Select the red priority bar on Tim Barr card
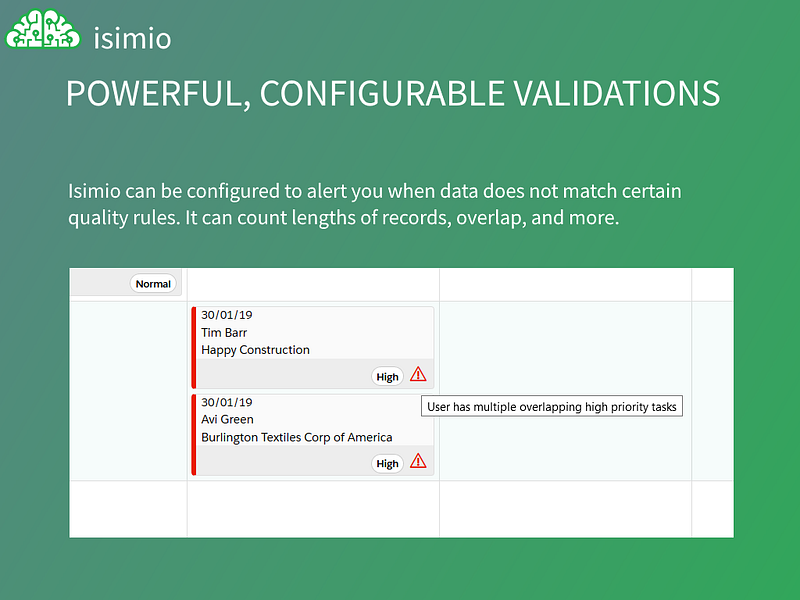 point(194,347)
